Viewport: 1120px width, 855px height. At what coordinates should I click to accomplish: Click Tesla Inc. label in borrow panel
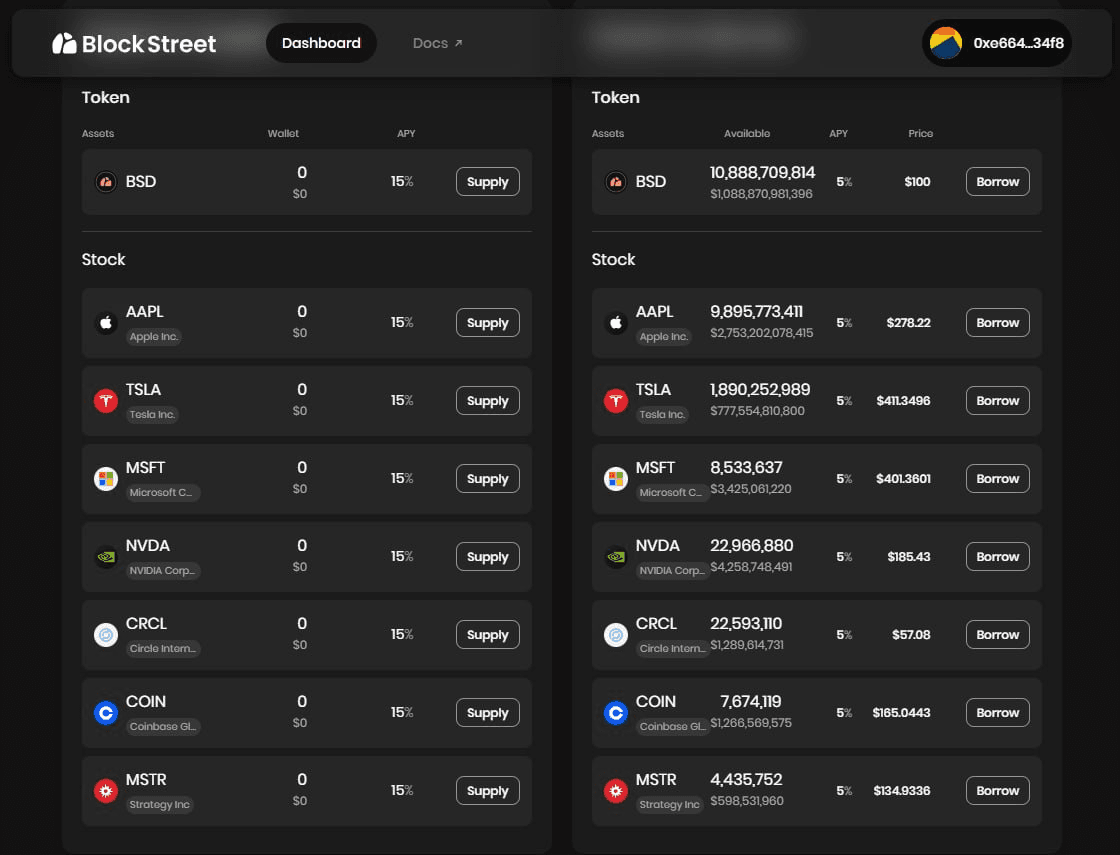(662, 414)
